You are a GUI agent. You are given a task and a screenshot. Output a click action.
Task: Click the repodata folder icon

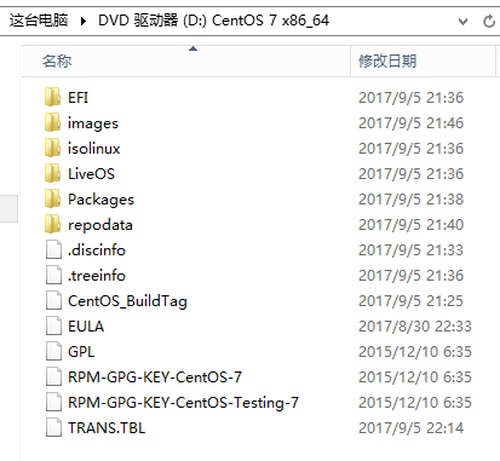pyautogui.click(x=53, y=224)
